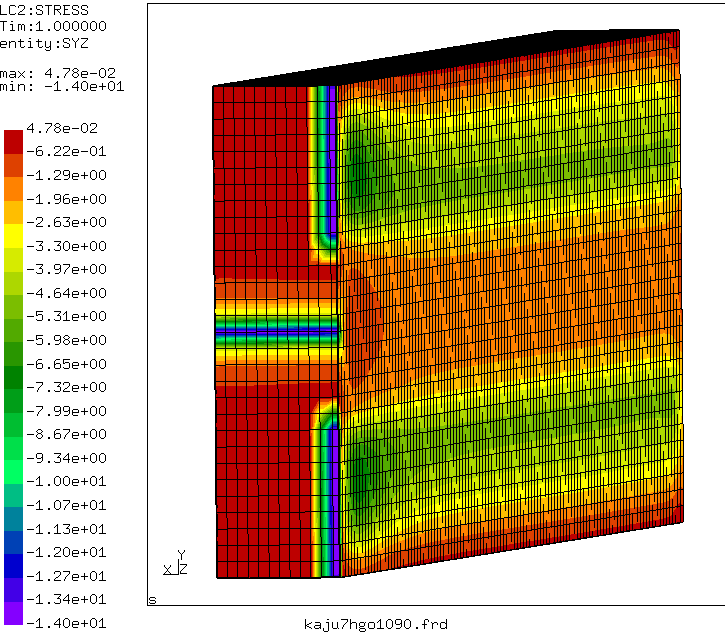This screenshot has width=725, height=639.
Task: Click the legend value -5.31e+00
Action: click(x=66, y=316)
